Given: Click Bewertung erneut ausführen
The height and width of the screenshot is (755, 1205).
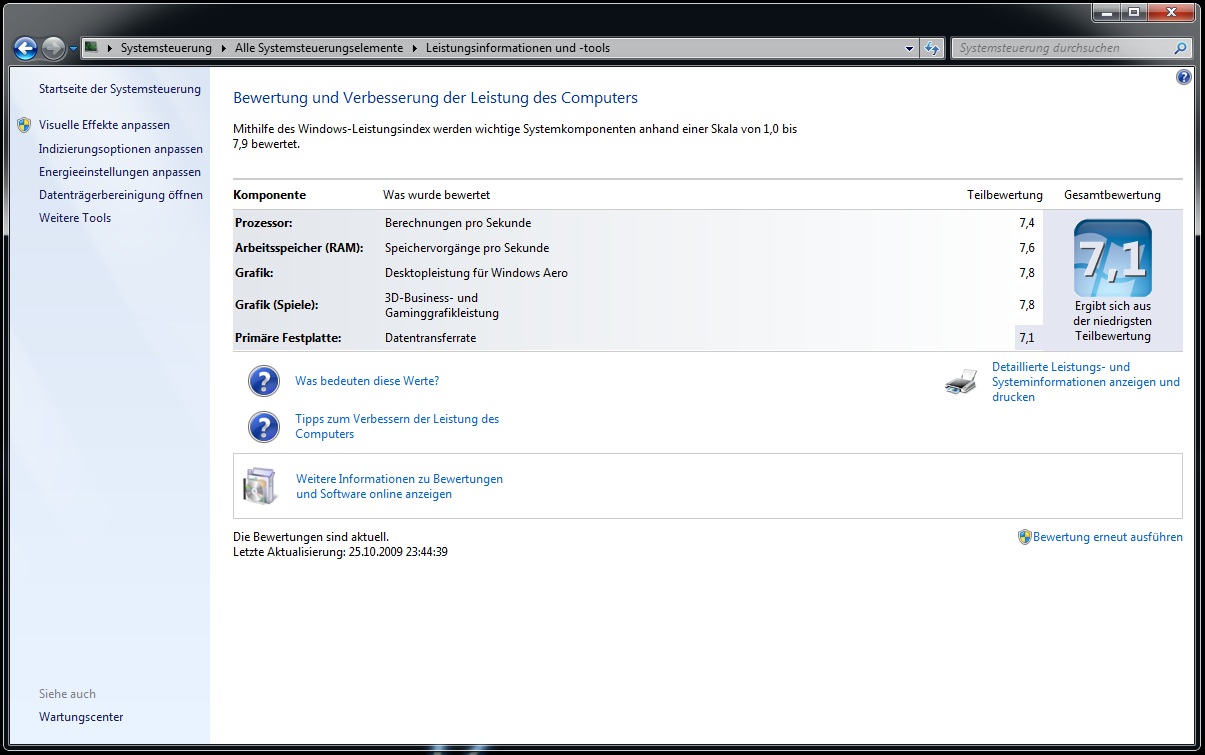Looking at the screenshot, I should 1107,537.
